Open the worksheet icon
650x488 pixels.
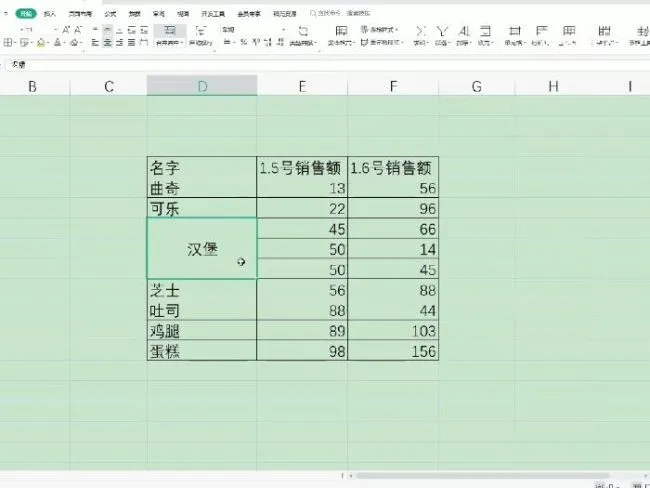coord(569,31)
